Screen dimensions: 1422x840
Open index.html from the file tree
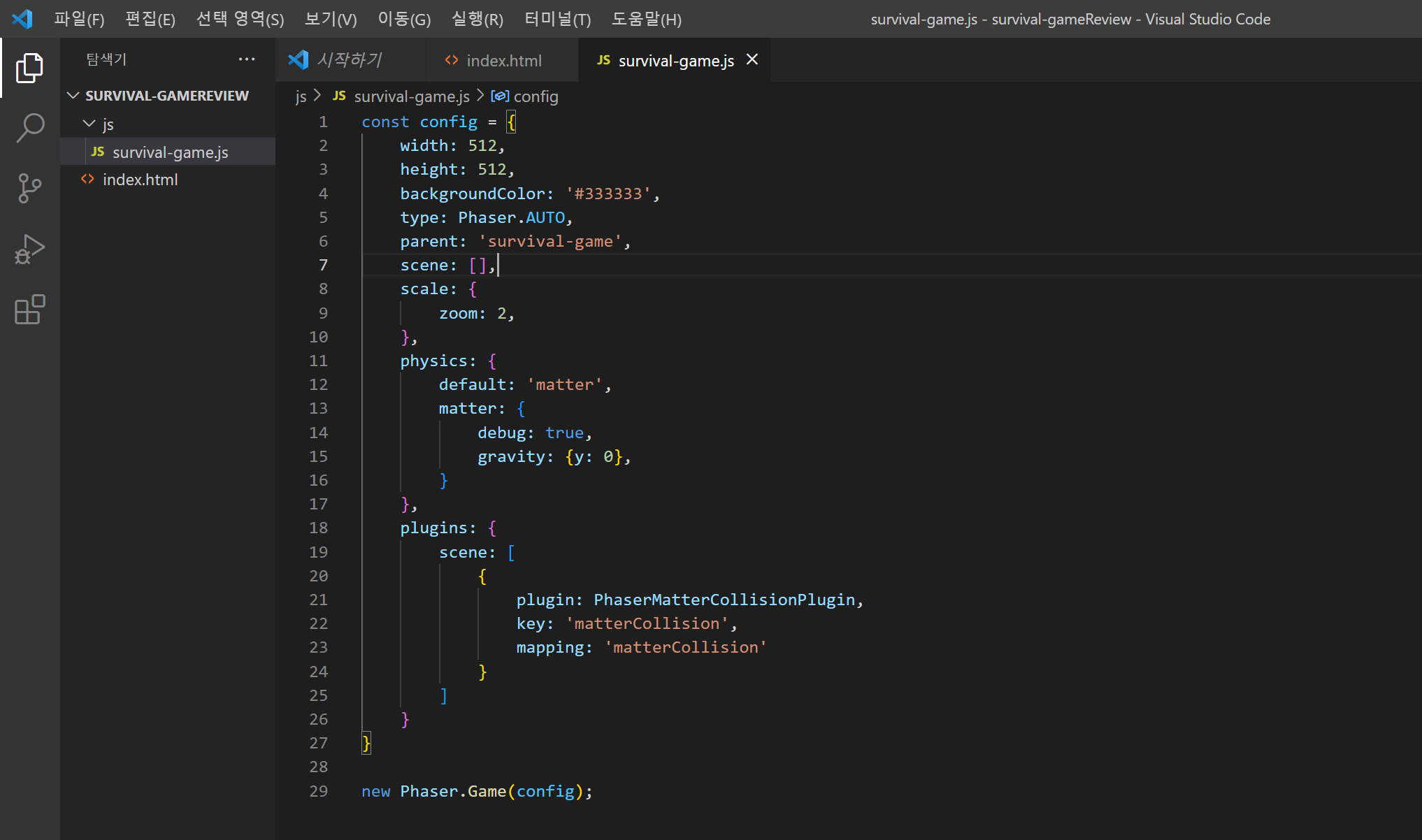pos(140,180)
